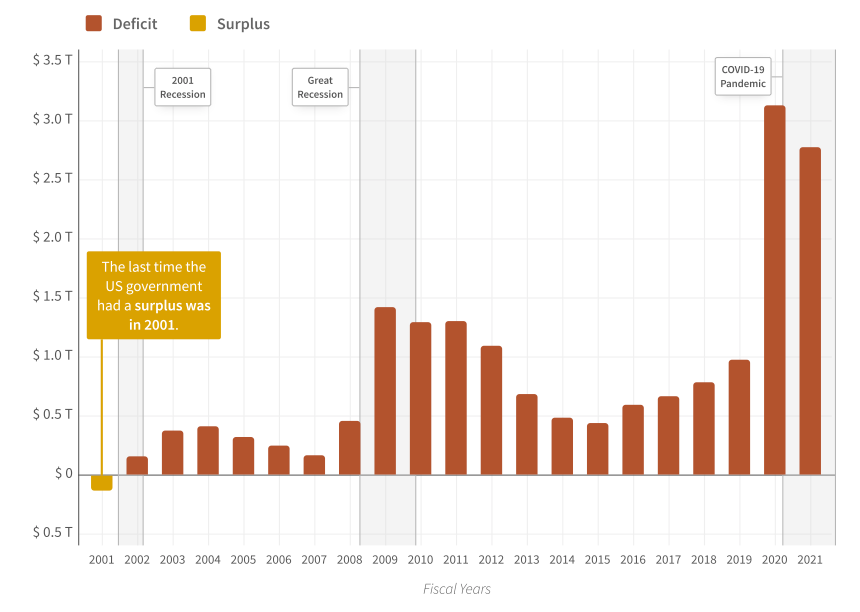Click the 2021 deficit bar

tap(810, 310)
